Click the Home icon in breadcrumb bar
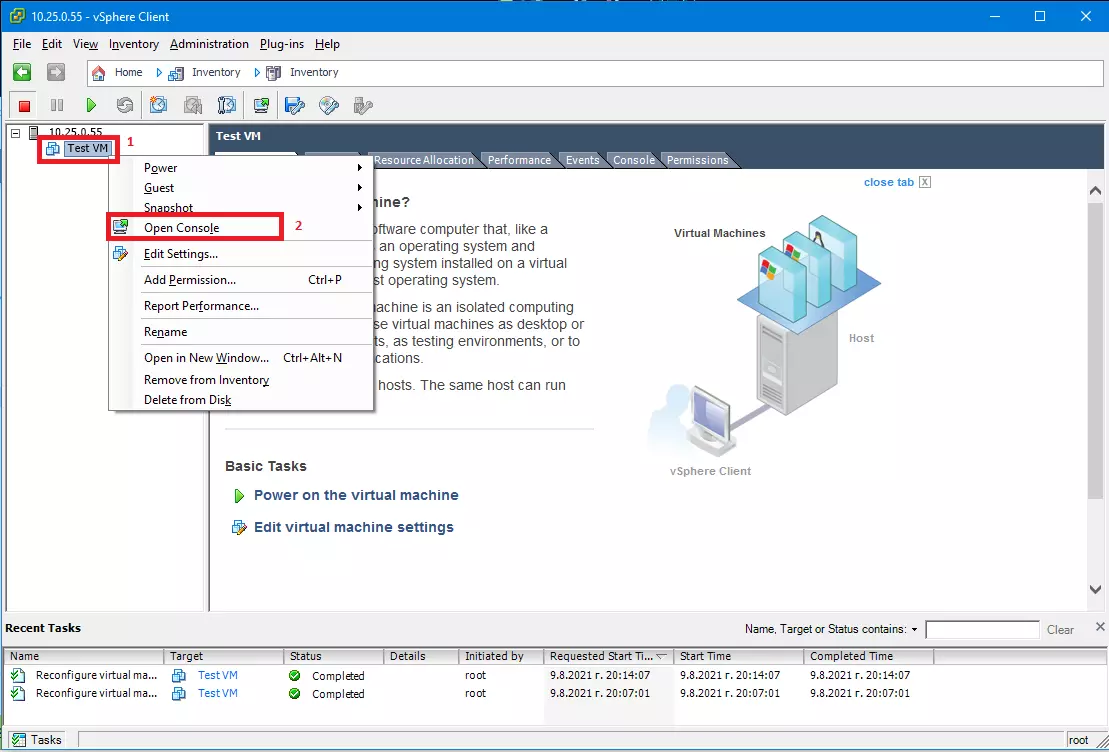The image size is (1109, 752). coord(99,72)
